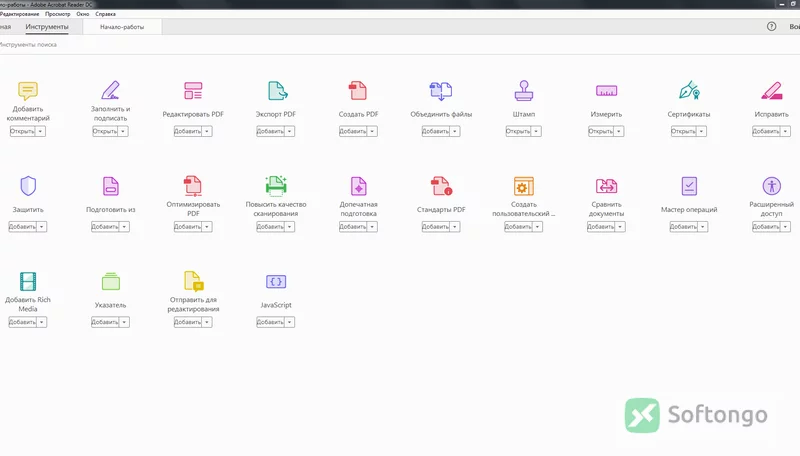Screen dimensions: 800x456
Task: Select the PDF Standards icon
Action: point(441,186)
